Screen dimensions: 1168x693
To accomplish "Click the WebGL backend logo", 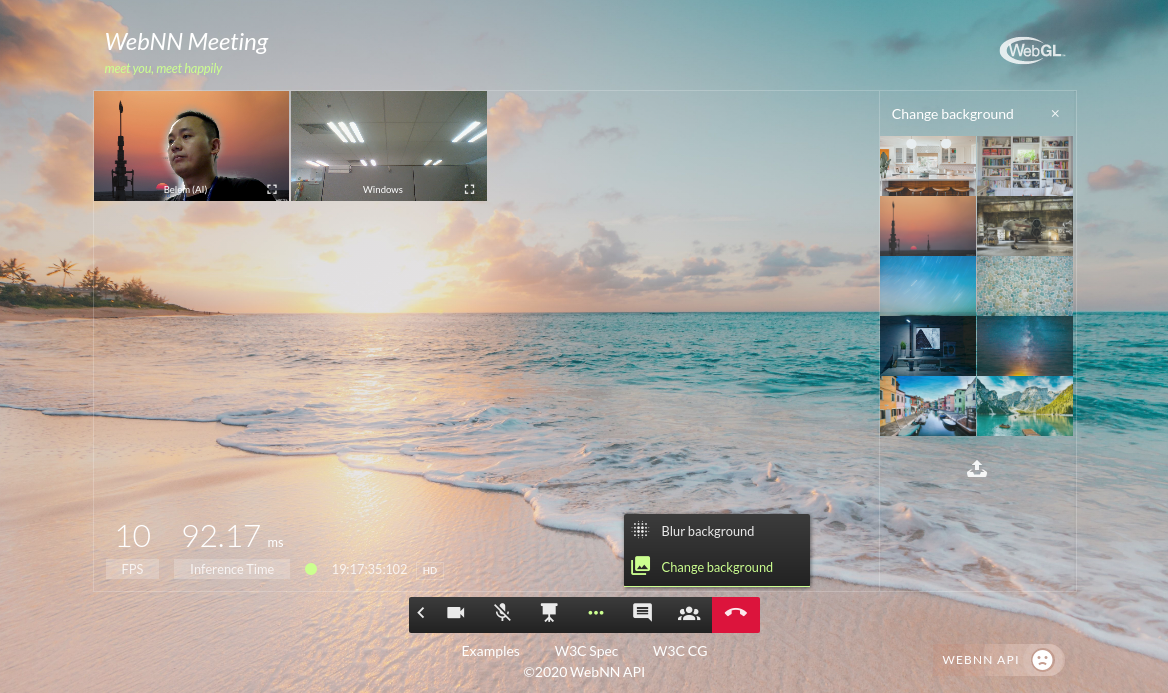I will point(1032,51).
